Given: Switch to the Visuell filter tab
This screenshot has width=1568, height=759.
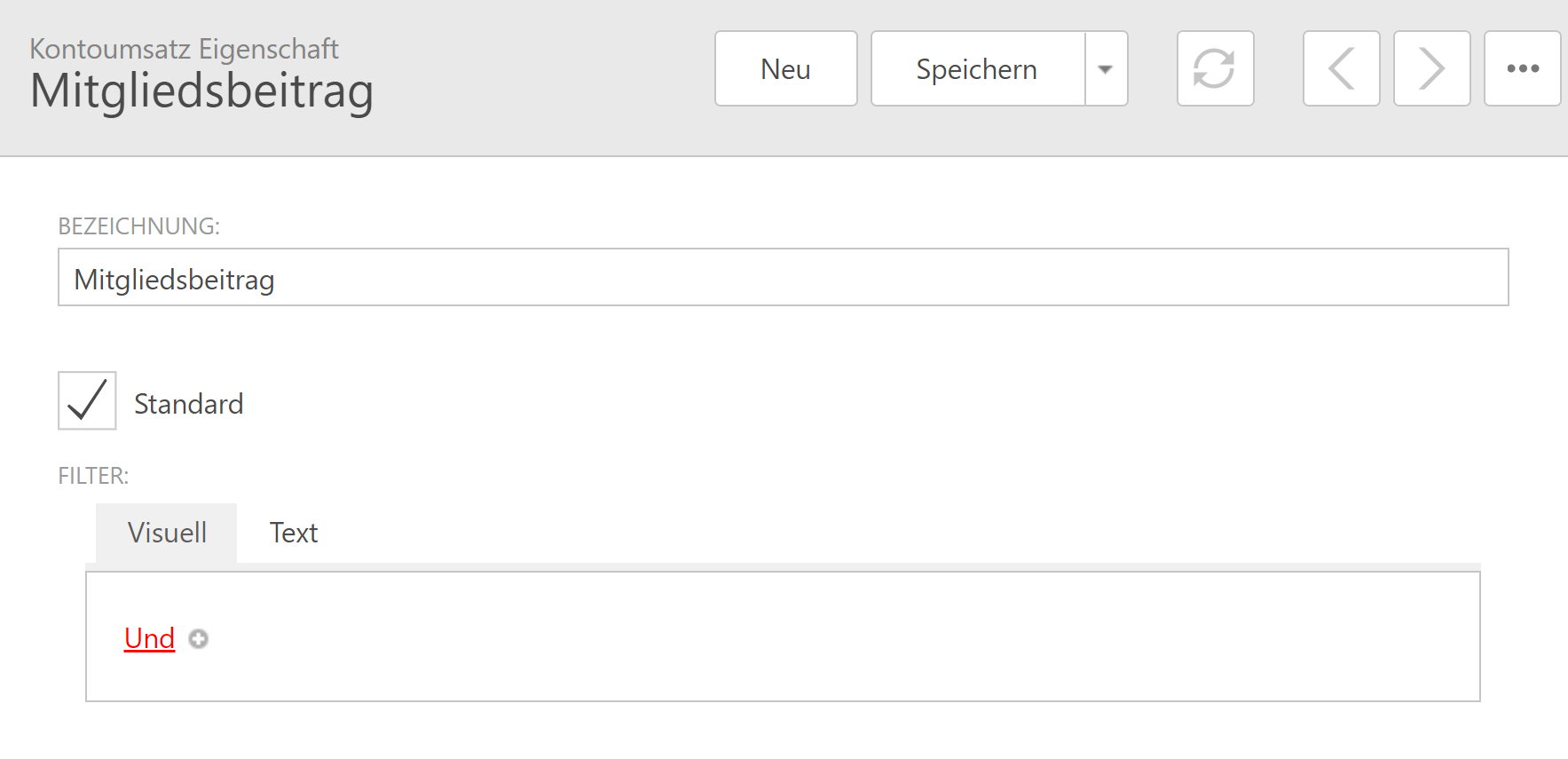Looking at the screenshot, I should point(167,533).
